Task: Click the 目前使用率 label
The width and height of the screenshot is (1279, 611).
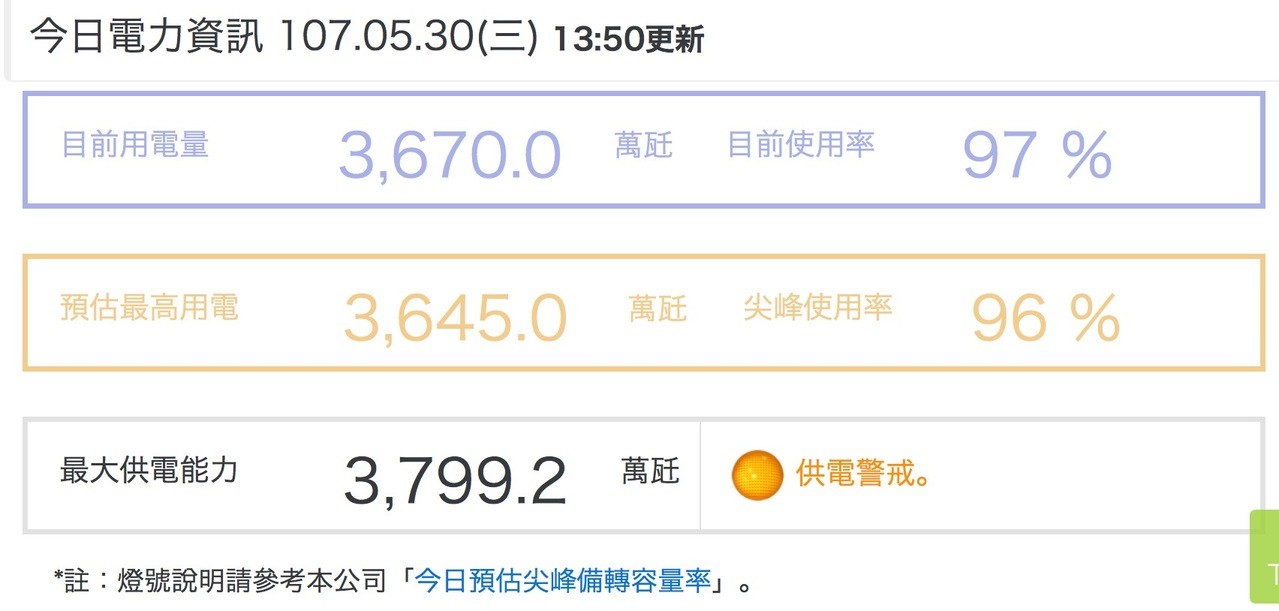Action: (x=801, y=145)
